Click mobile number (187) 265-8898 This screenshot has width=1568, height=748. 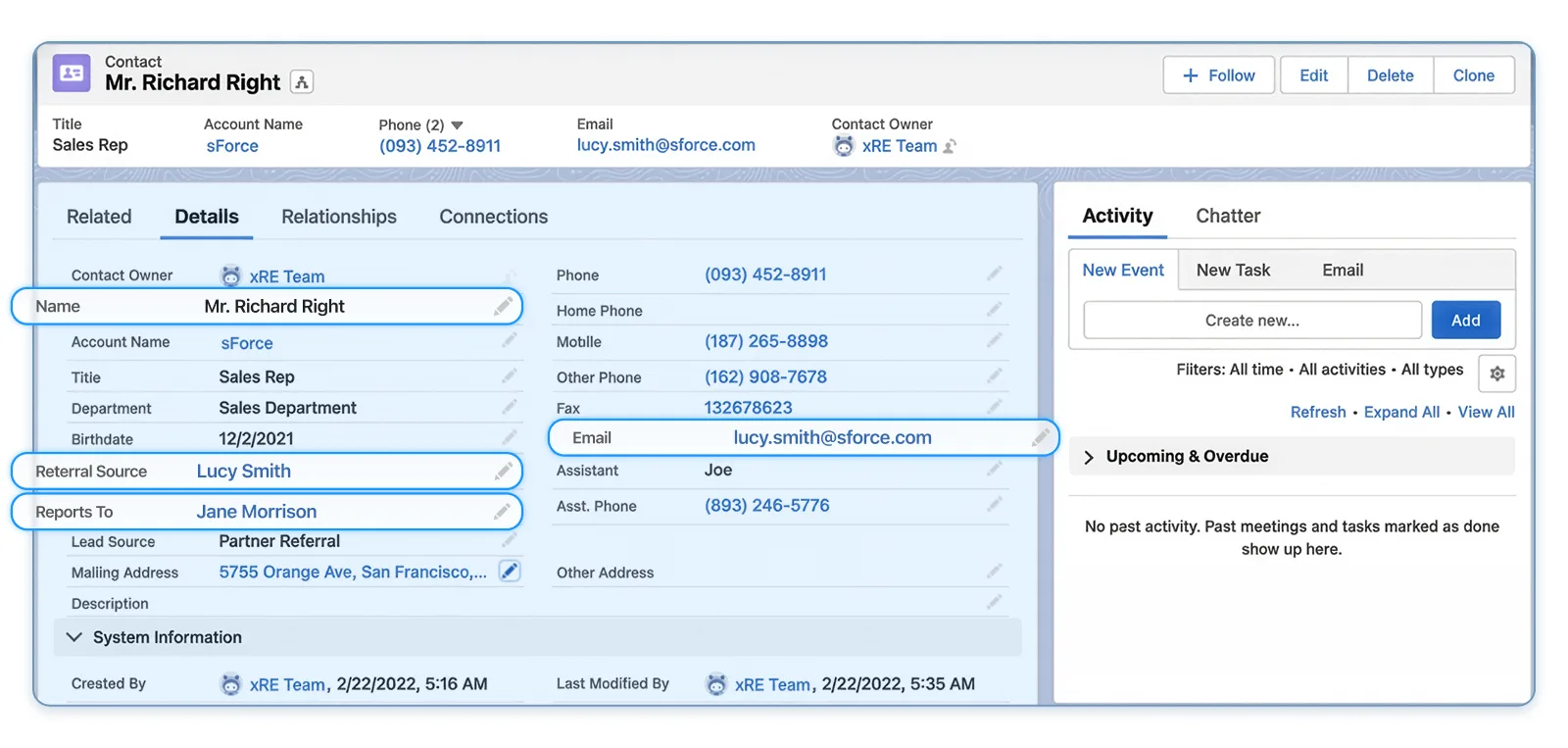click(766, 341)
